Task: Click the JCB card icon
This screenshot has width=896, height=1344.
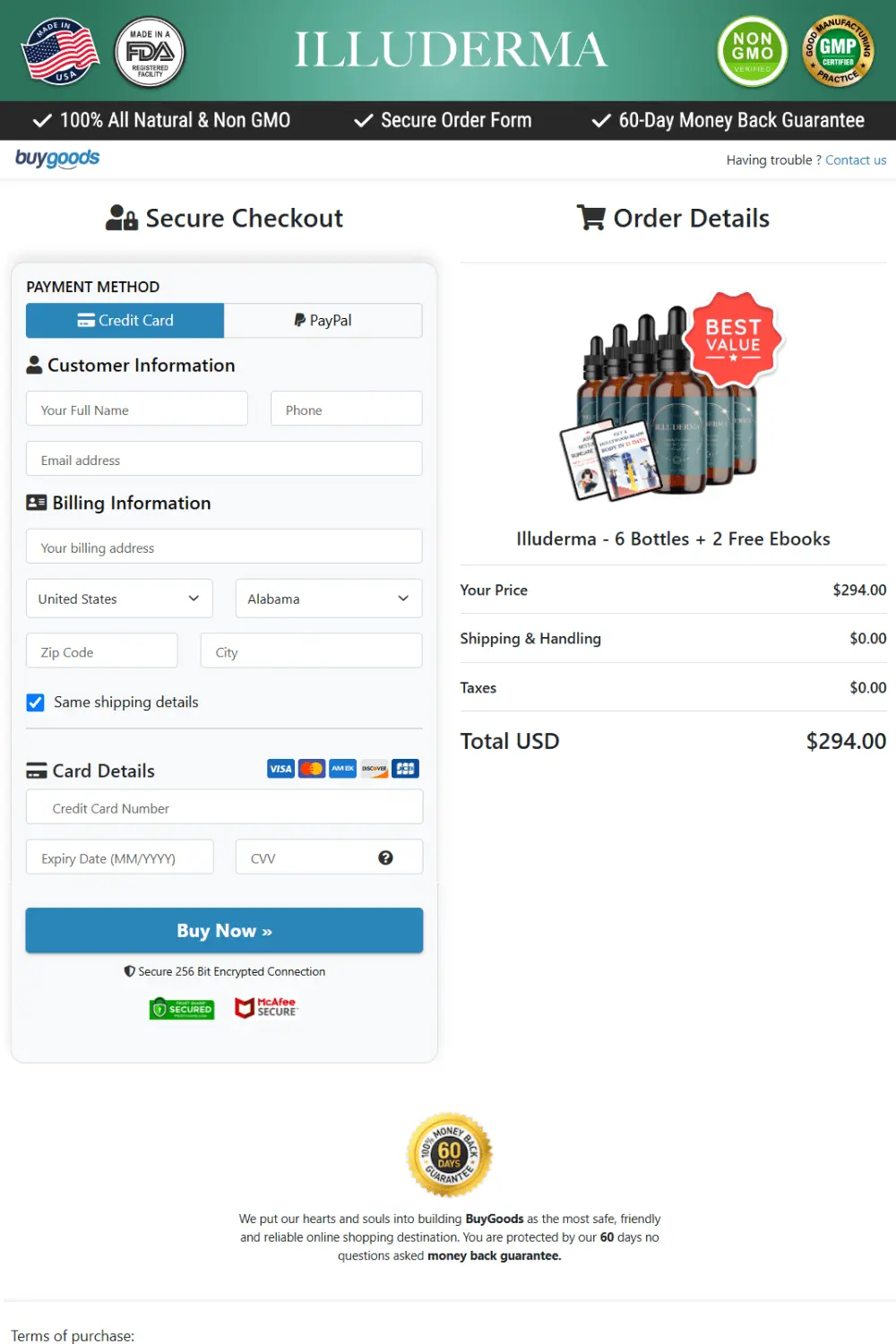Action: pos(405,768)
